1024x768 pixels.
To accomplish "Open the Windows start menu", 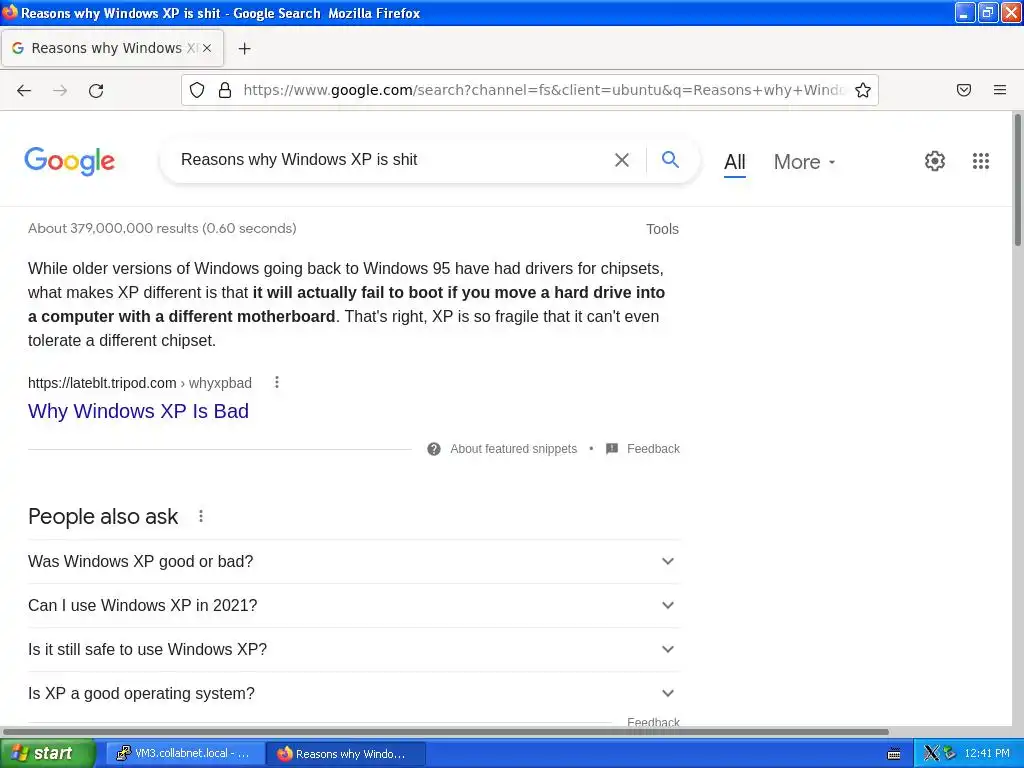I will click(x=47, y=753).
